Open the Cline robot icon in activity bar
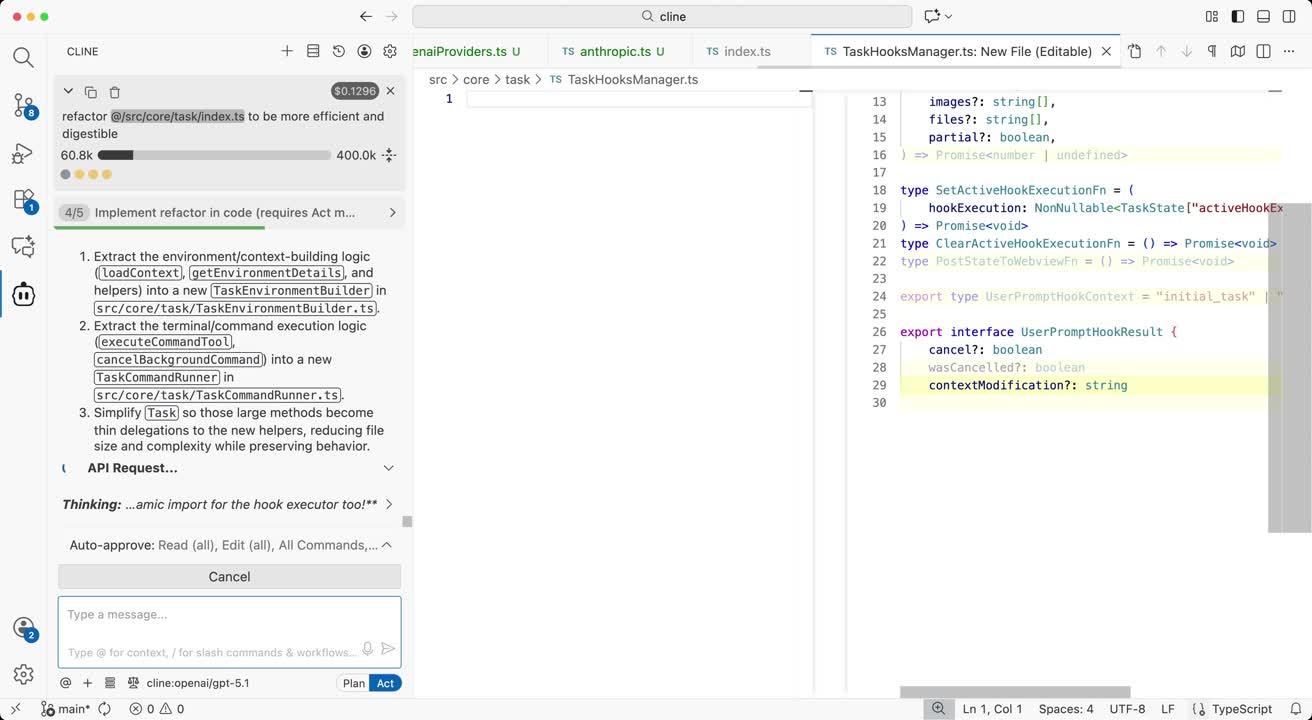This screenshot has height=720, width=1312. 23,294
